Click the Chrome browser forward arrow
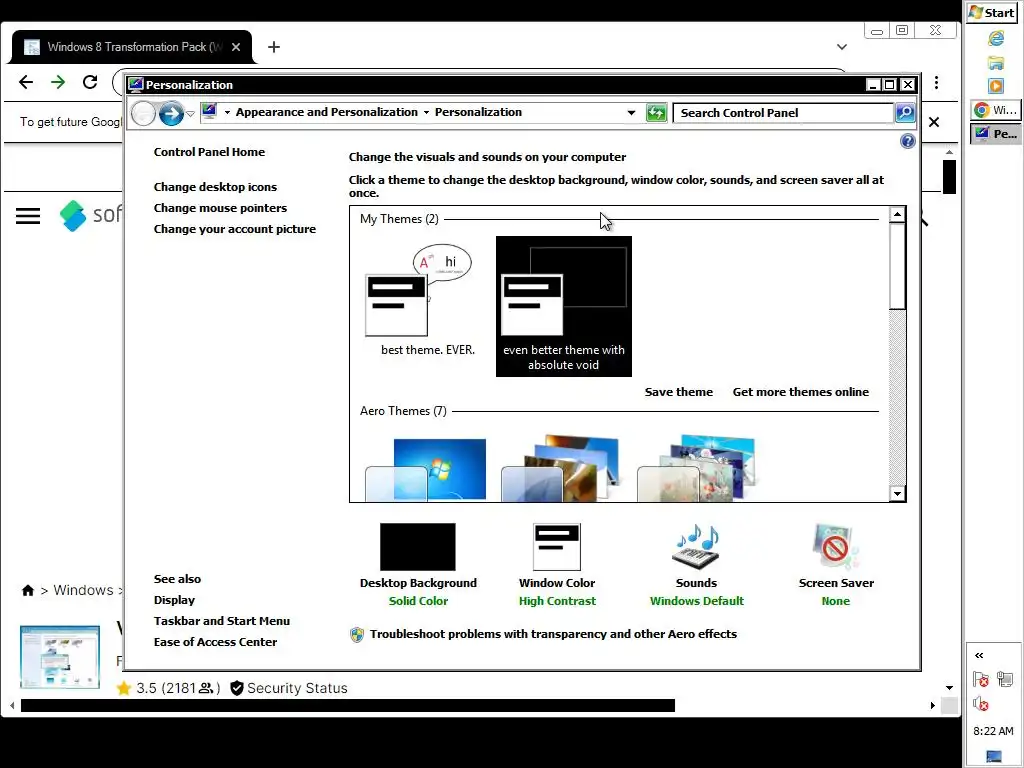Viewport: 1024px width, 768px height. [58, 82]
